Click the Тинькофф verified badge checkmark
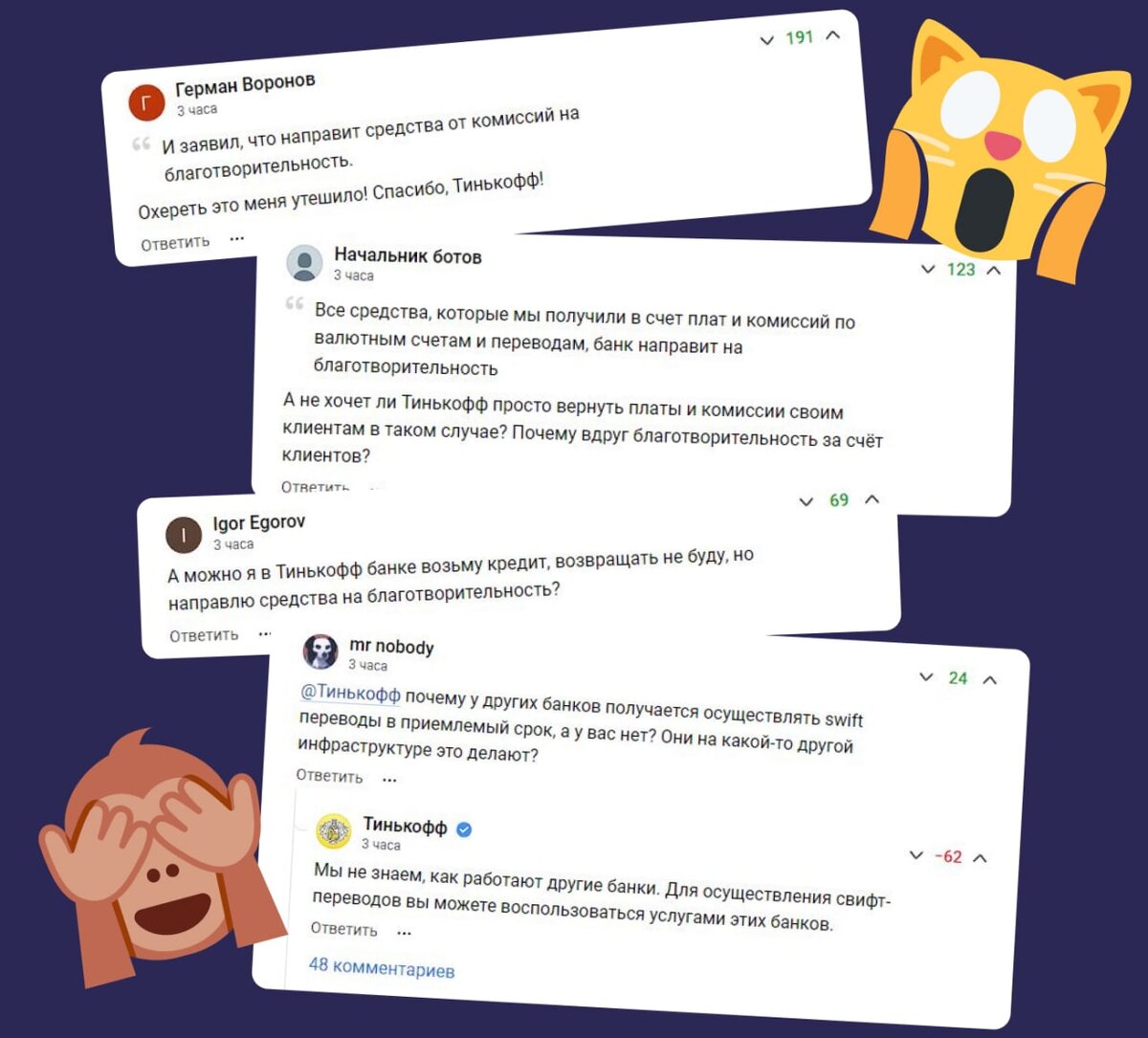This screenshot has height=1038, width=1148. click(464, 829)
